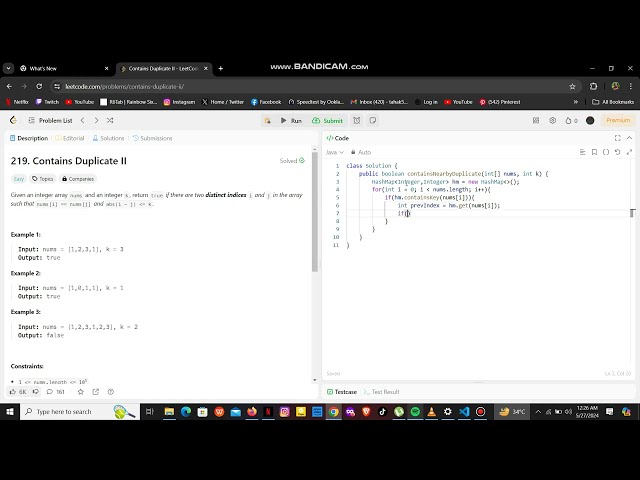Image resolution: width=640 pixels, height=480 pixels.
Task: Open Spotify from the taskbar
Action: coord(415,412)
